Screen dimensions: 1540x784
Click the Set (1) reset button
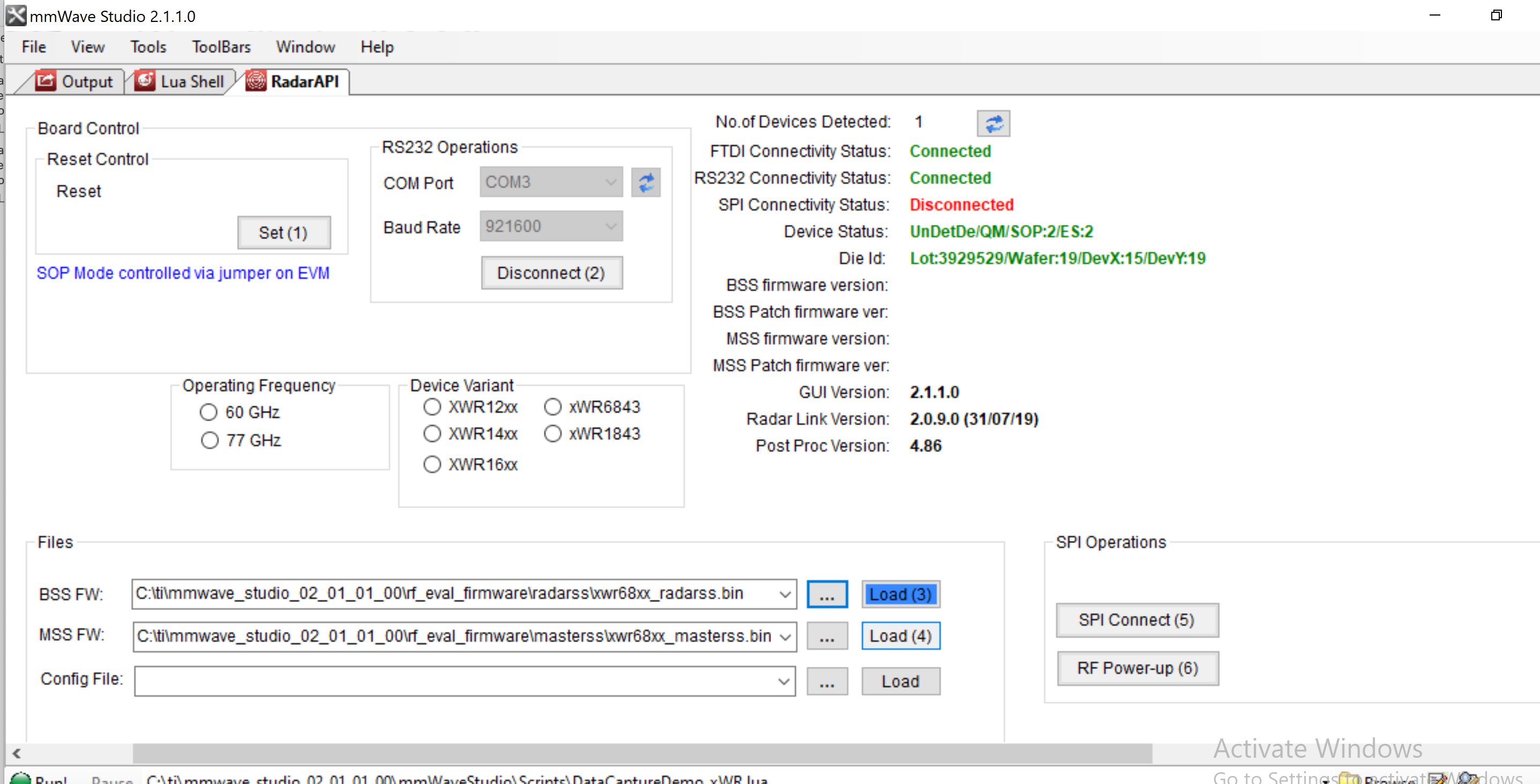[283, 232]
